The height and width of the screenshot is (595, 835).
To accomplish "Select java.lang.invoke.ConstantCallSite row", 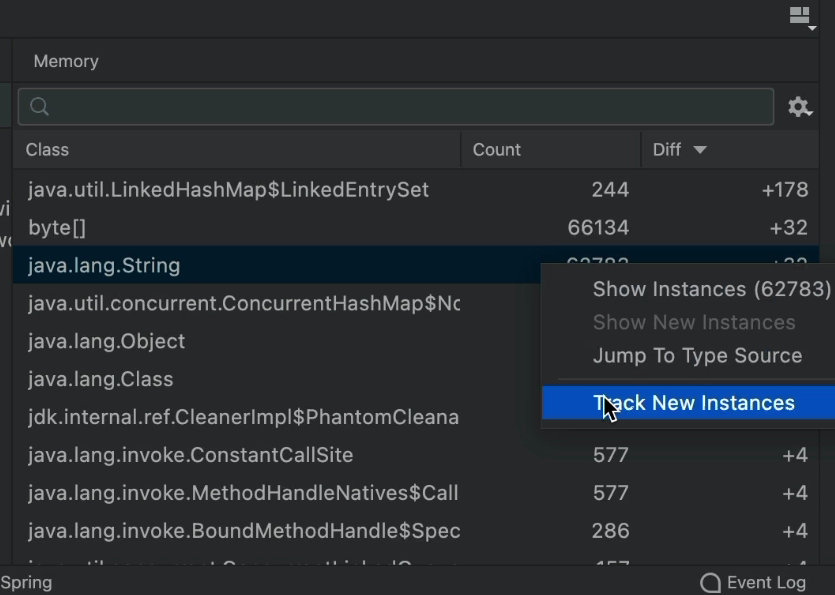I will tap(190, 455).
